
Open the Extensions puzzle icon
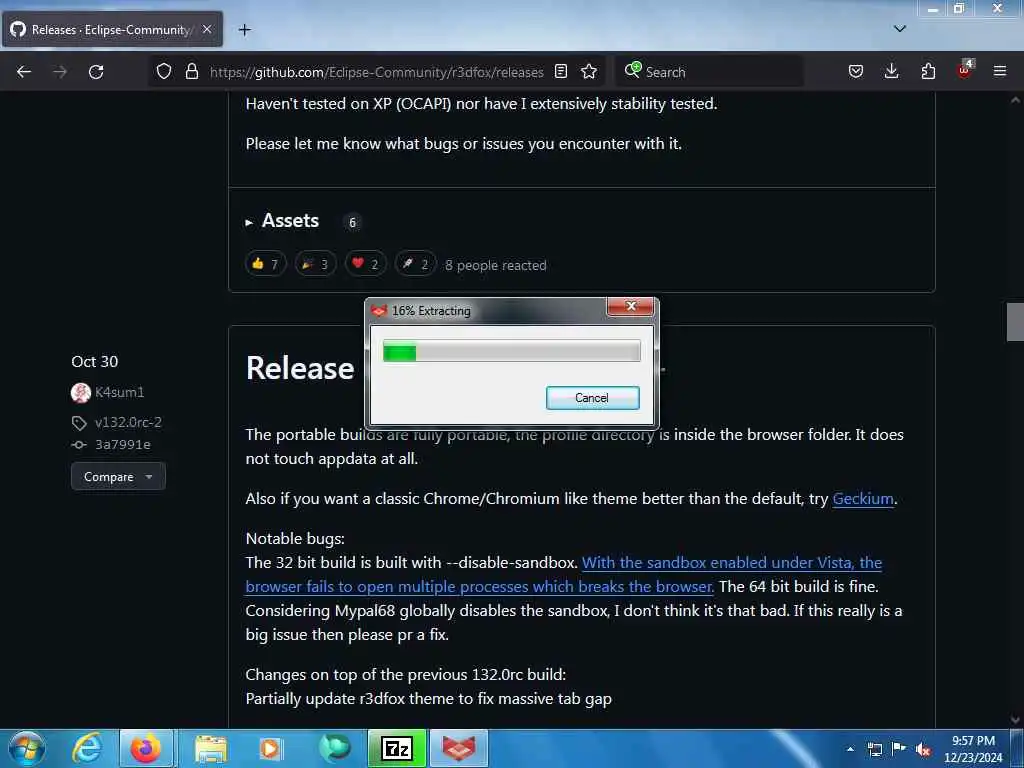point(928,72)
